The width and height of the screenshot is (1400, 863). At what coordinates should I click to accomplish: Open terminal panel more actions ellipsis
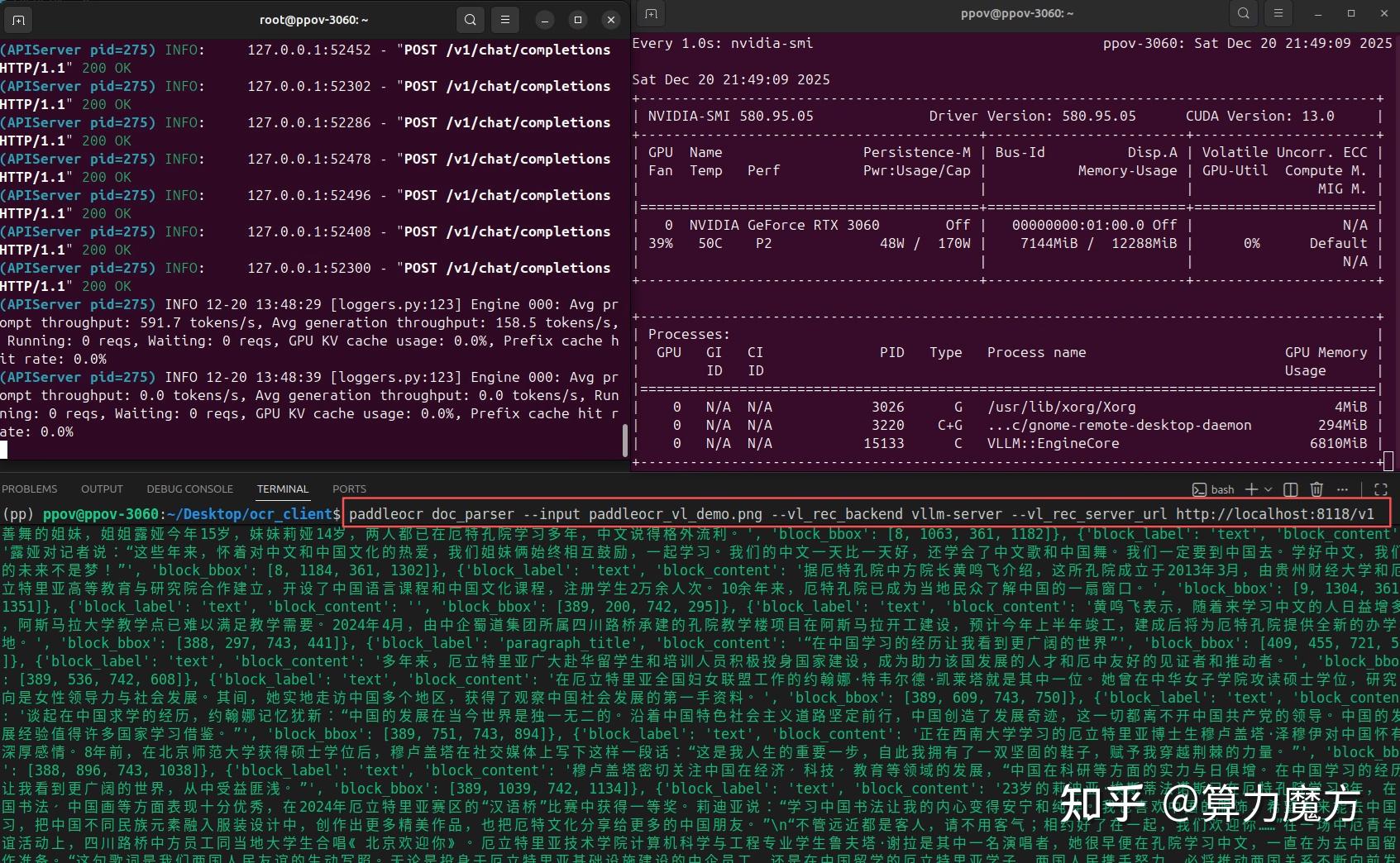[x=1342, y=489]
